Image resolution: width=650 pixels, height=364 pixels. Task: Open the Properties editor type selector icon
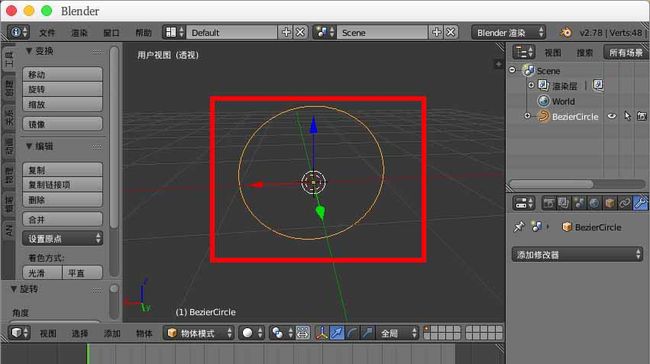click(524, 203)
